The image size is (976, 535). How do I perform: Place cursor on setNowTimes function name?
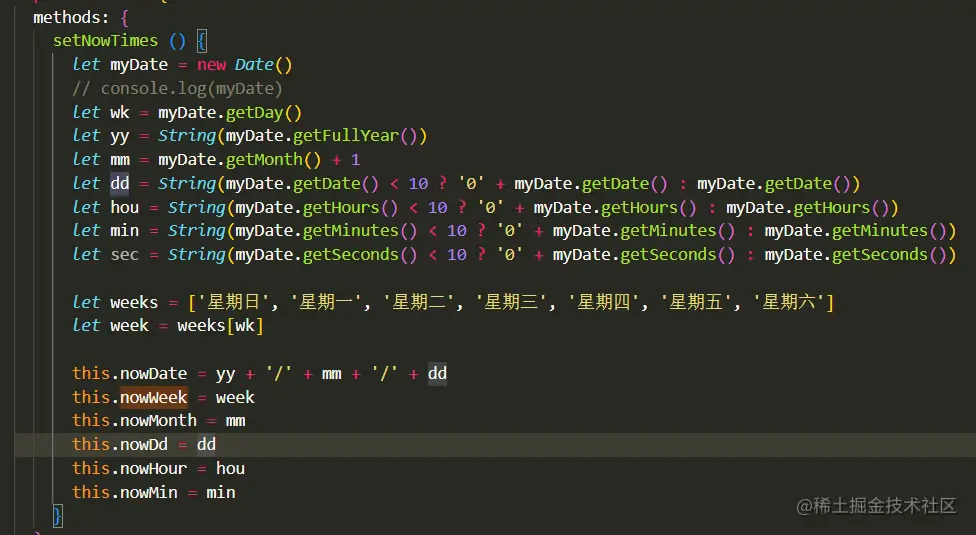tap(105, 41)
